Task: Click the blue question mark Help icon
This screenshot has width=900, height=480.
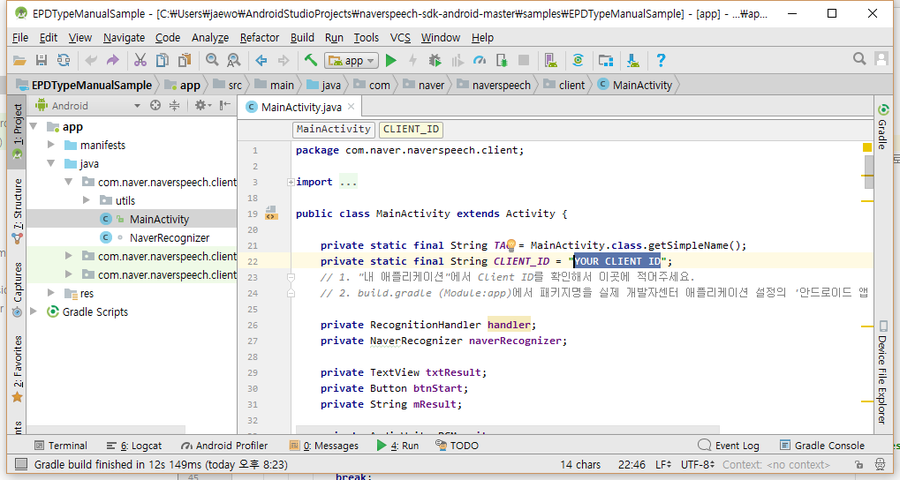Action: coord(661,60)
